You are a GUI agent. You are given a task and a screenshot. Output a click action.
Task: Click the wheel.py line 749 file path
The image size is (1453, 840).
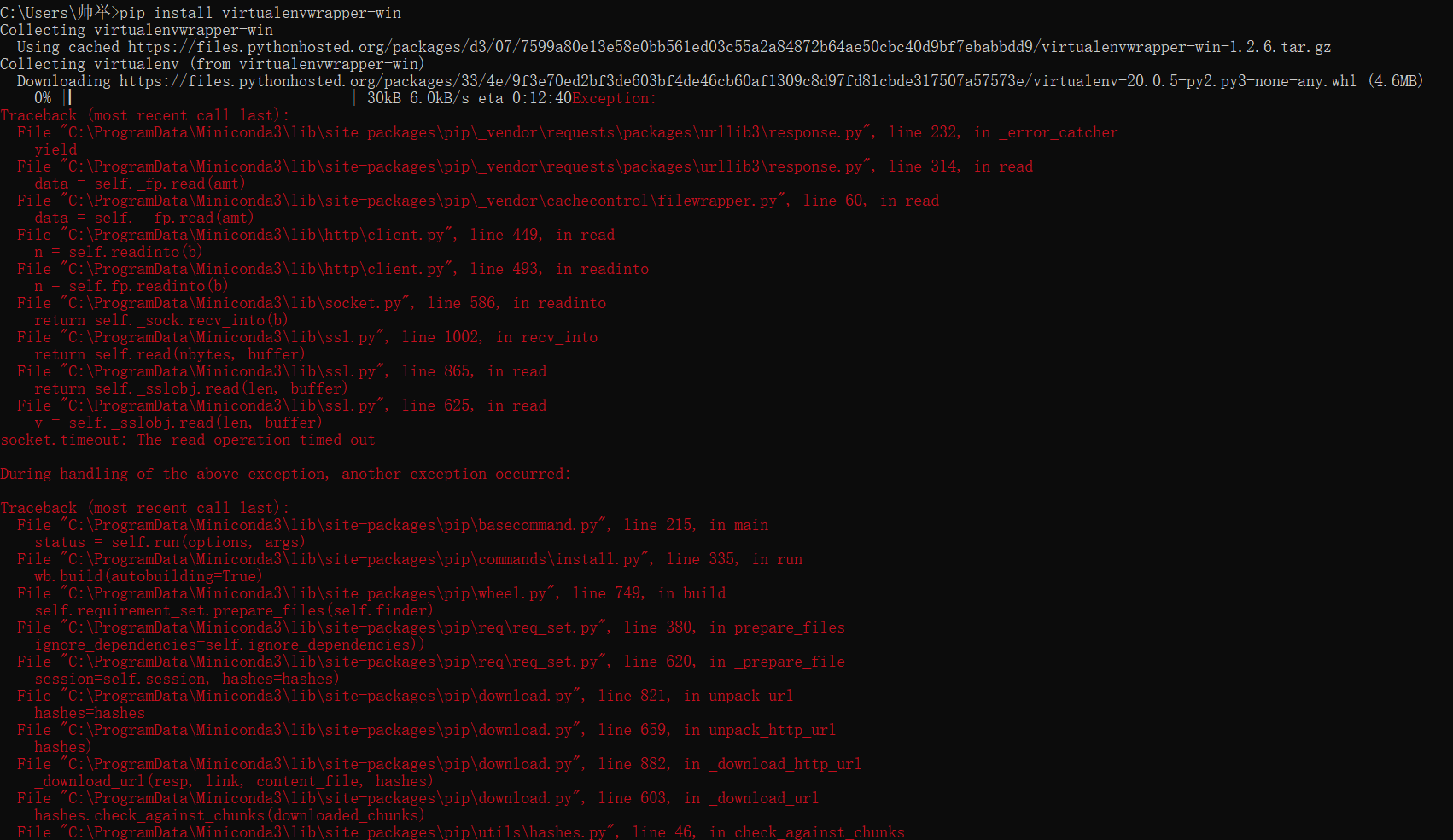307,593
